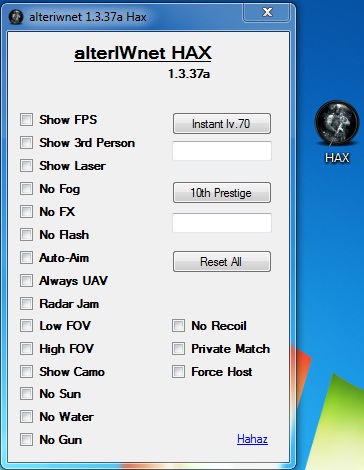Toggle the No Gun checkbox

click(x=26, y=440)
